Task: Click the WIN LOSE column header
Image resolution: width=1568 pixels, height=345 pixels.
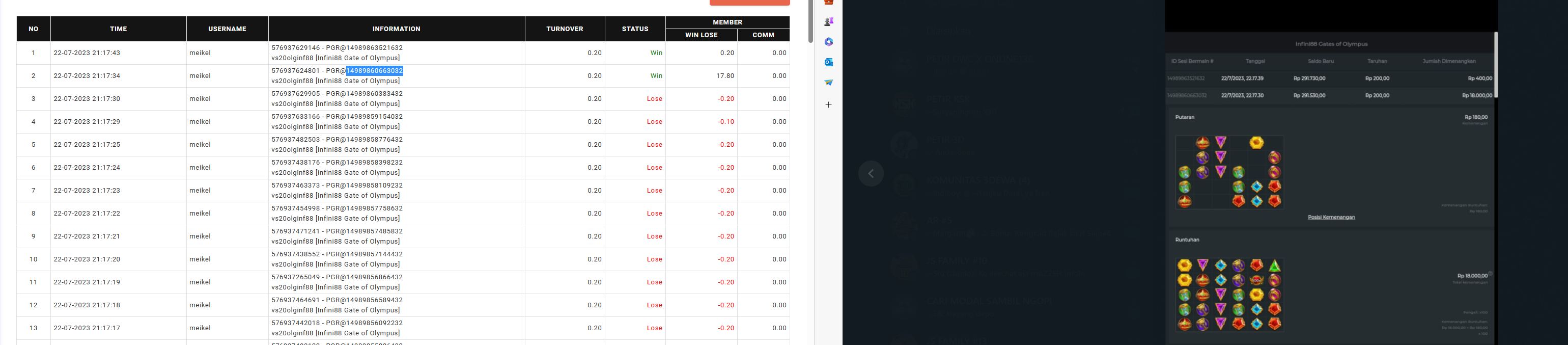Action: click(x=701, y=35)
